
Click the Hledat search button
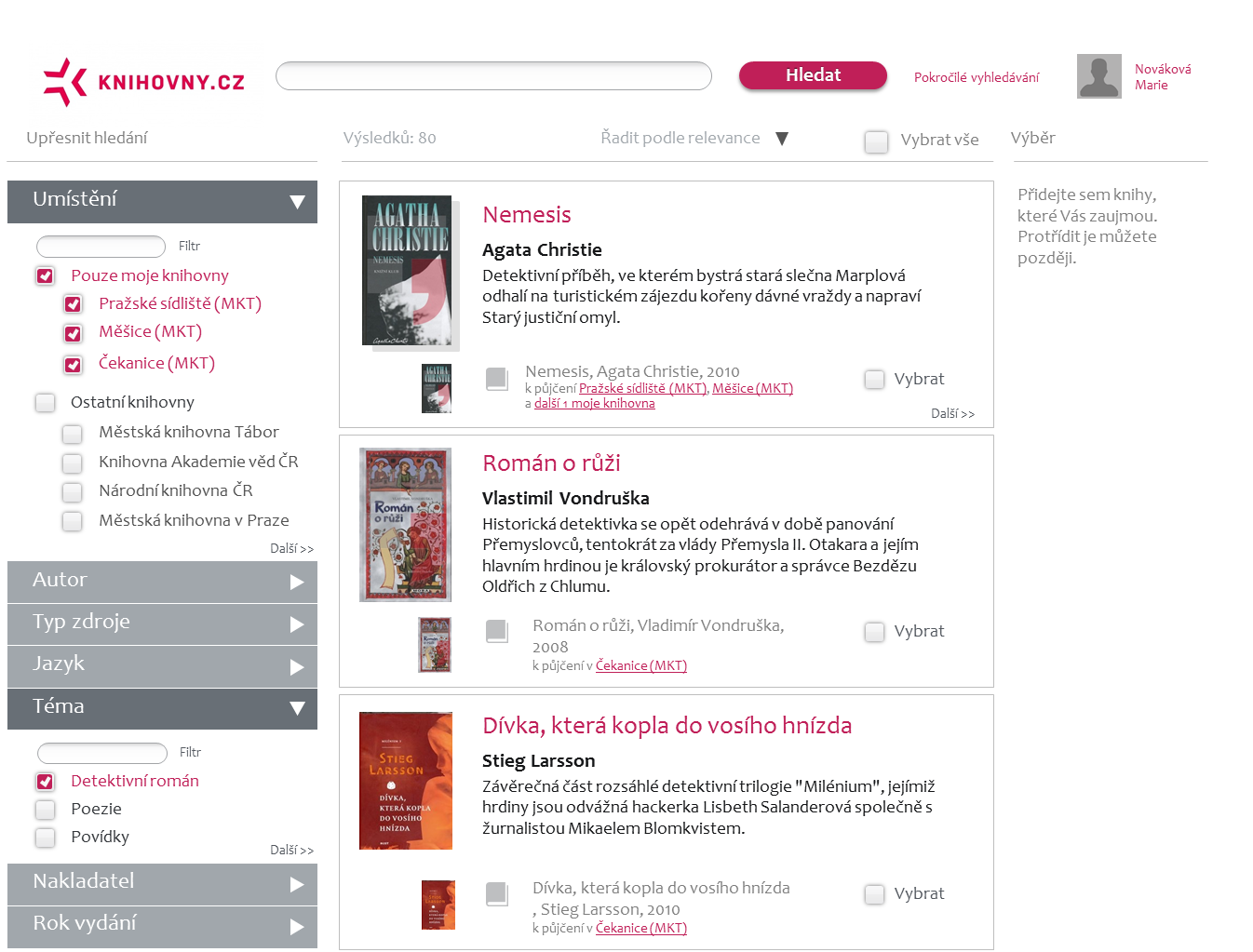813,75
